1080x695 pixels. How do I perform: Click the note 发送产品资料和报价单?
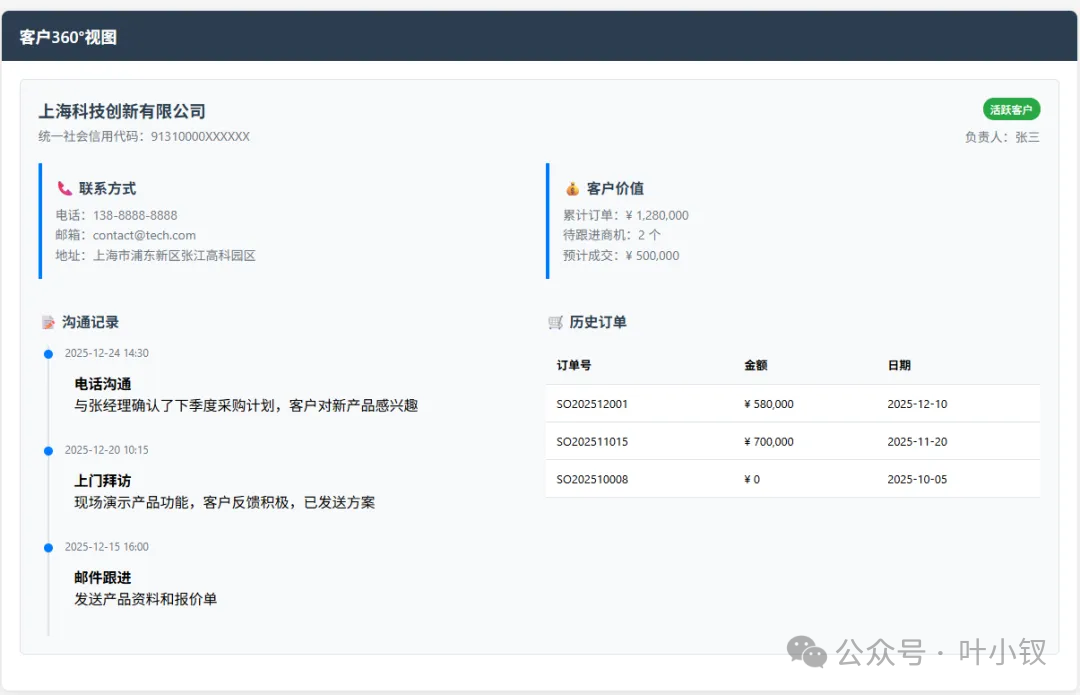point(146,599)
